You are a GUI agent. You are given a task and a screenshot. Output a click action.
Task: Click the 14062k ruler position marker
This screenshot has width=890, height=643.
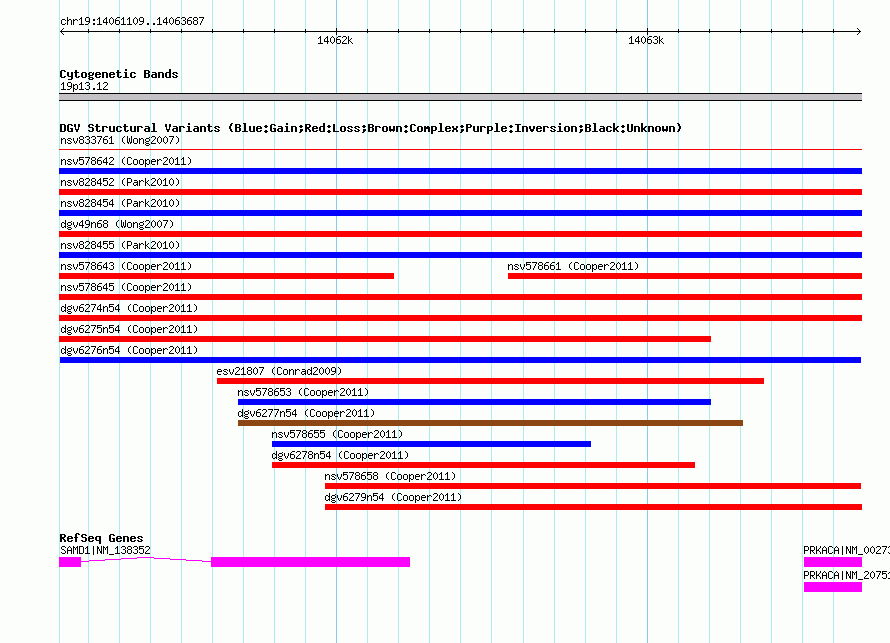335,40
